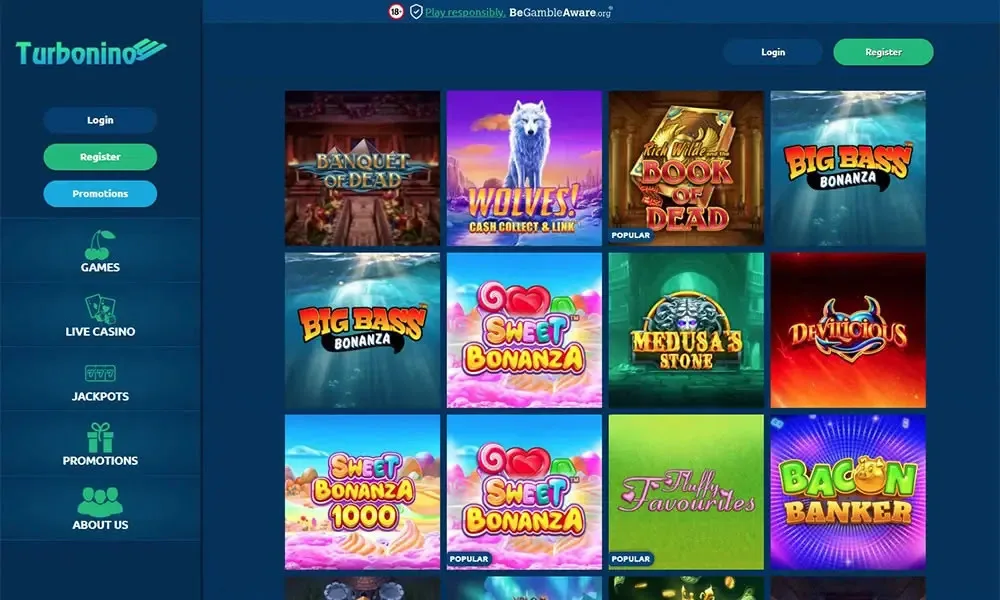This screenshot has height=600, width=1000.
Task: Open Sweet Bonanza without the Popular badge
Action: point(524,330)
